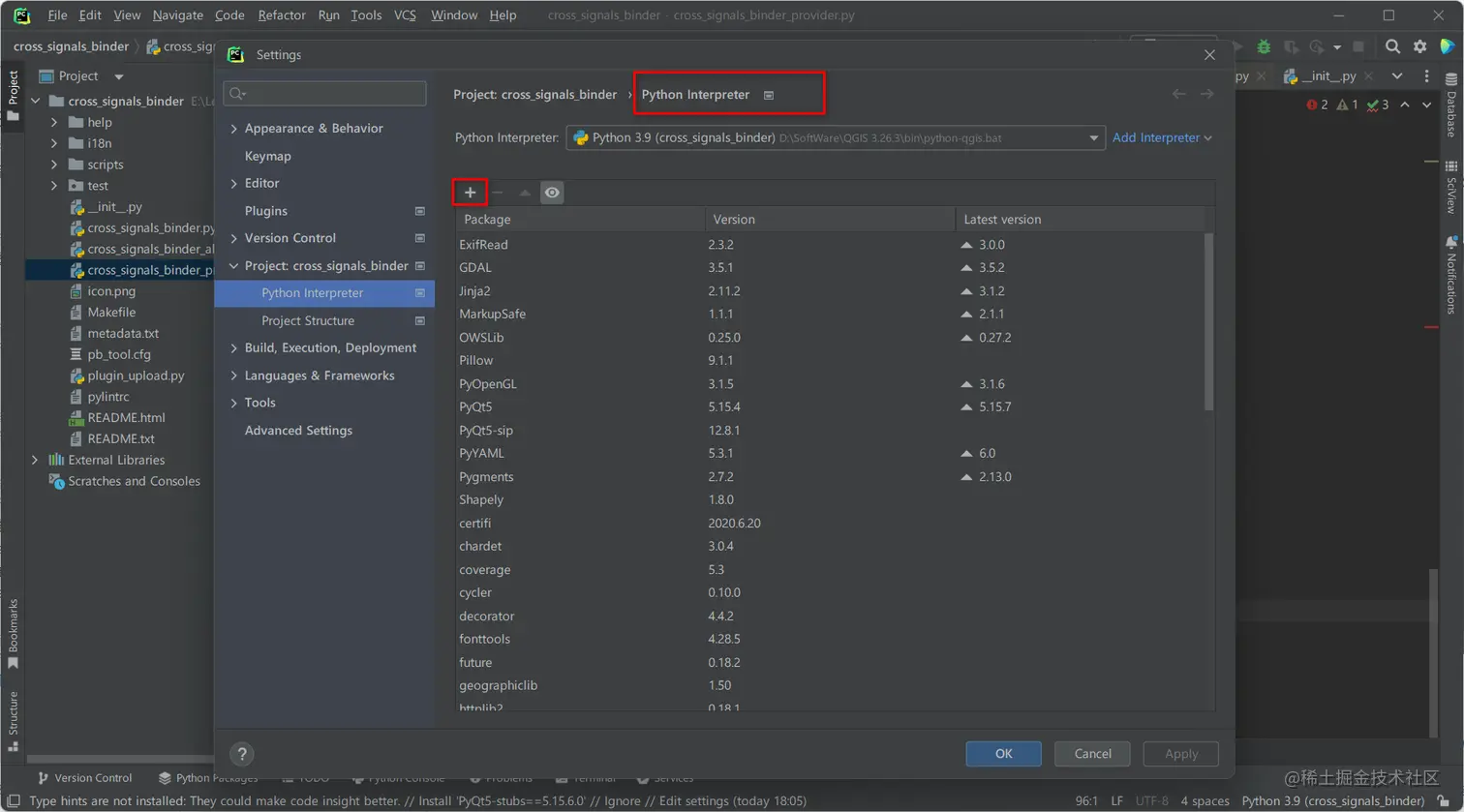Select the PyQt5 package row
This screenshot has width=1464, height=812.
831,407
